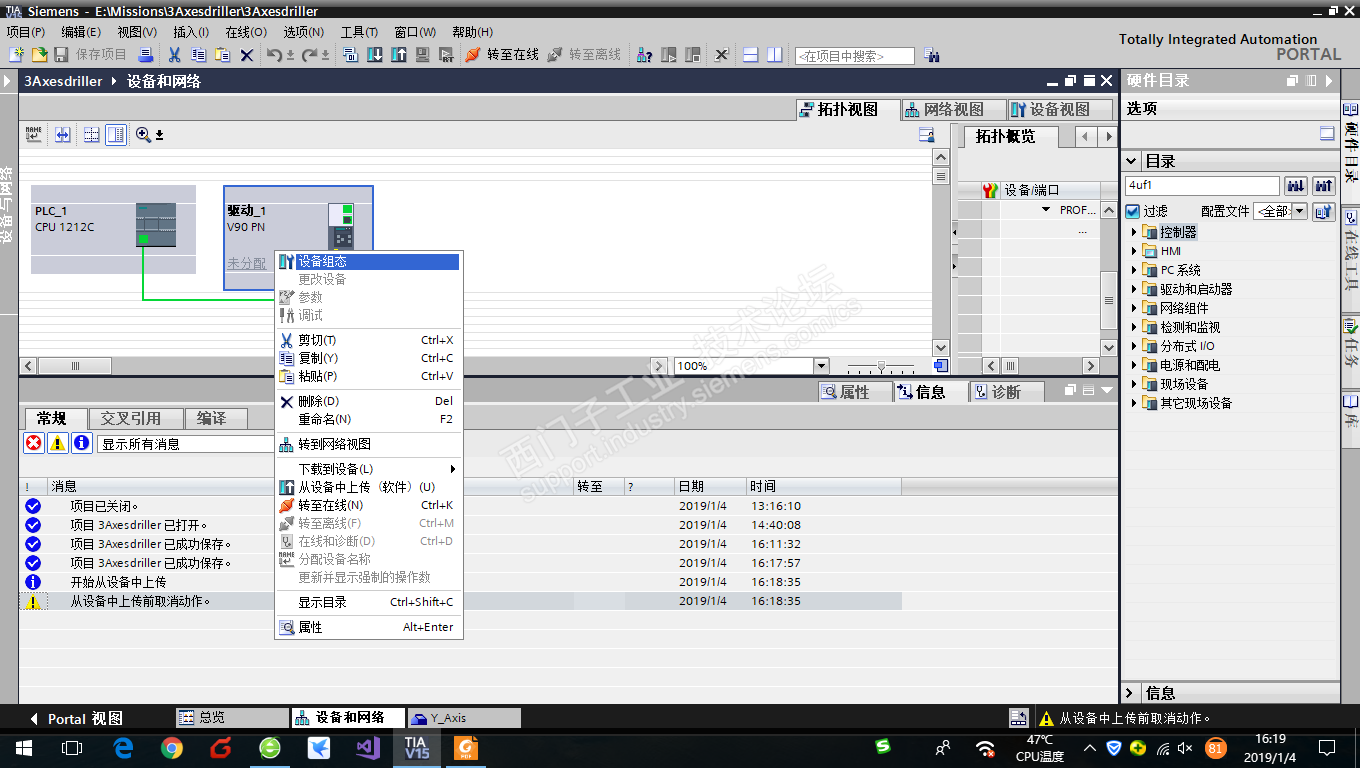Click the accessible devices toolbar icon
Screen dimensions: 1360x768
click(x=645, y=55)
